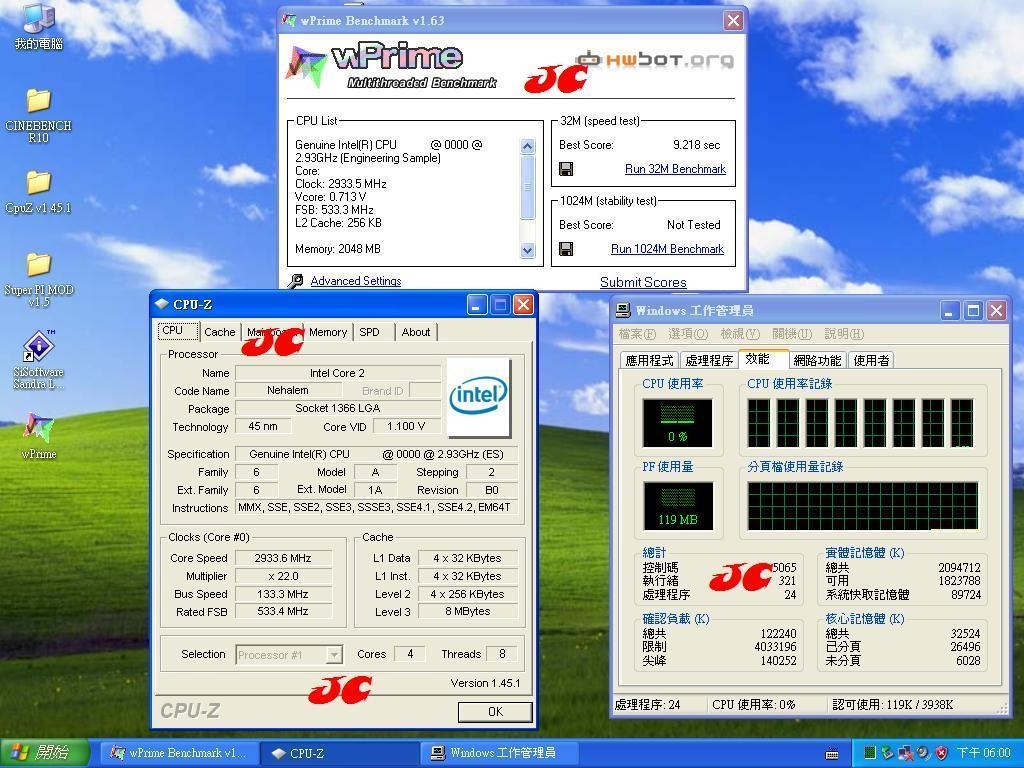Switch to the Memory tab in CPU-Z
Viewport: 1024px width, 768px height.
pyautogui.click(x=327, y=332)
